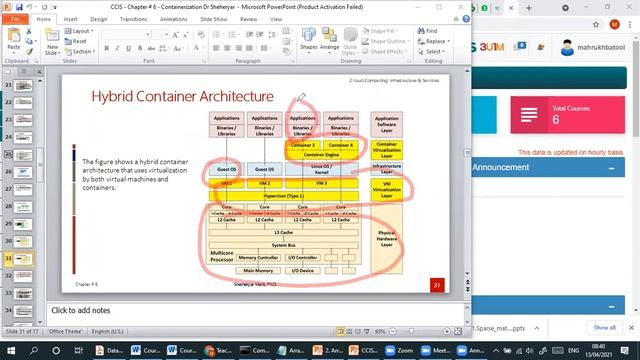Switch to the Review ribbon tab
The width and height of the screenshot is (640, 360).
click(x=249, y=19)
